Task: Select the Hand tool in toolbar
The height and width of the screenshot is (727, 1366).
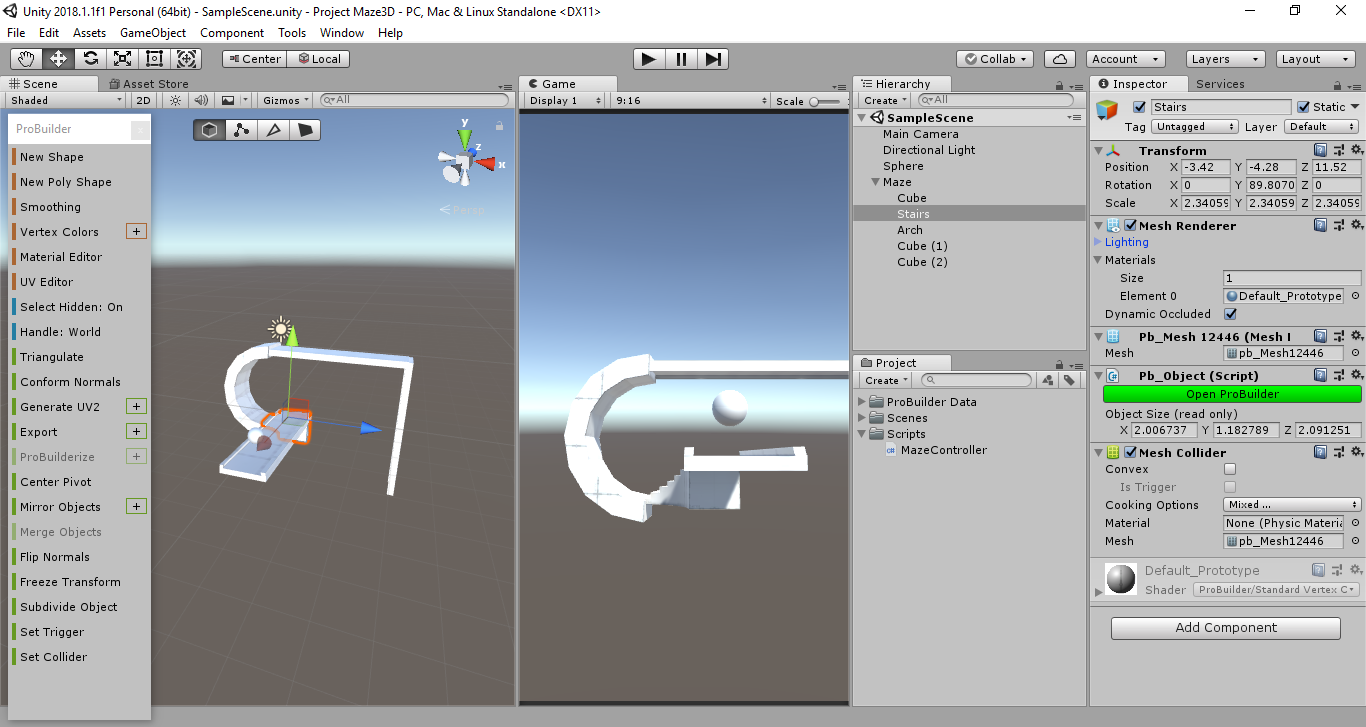Action: [x=26, y=59]
